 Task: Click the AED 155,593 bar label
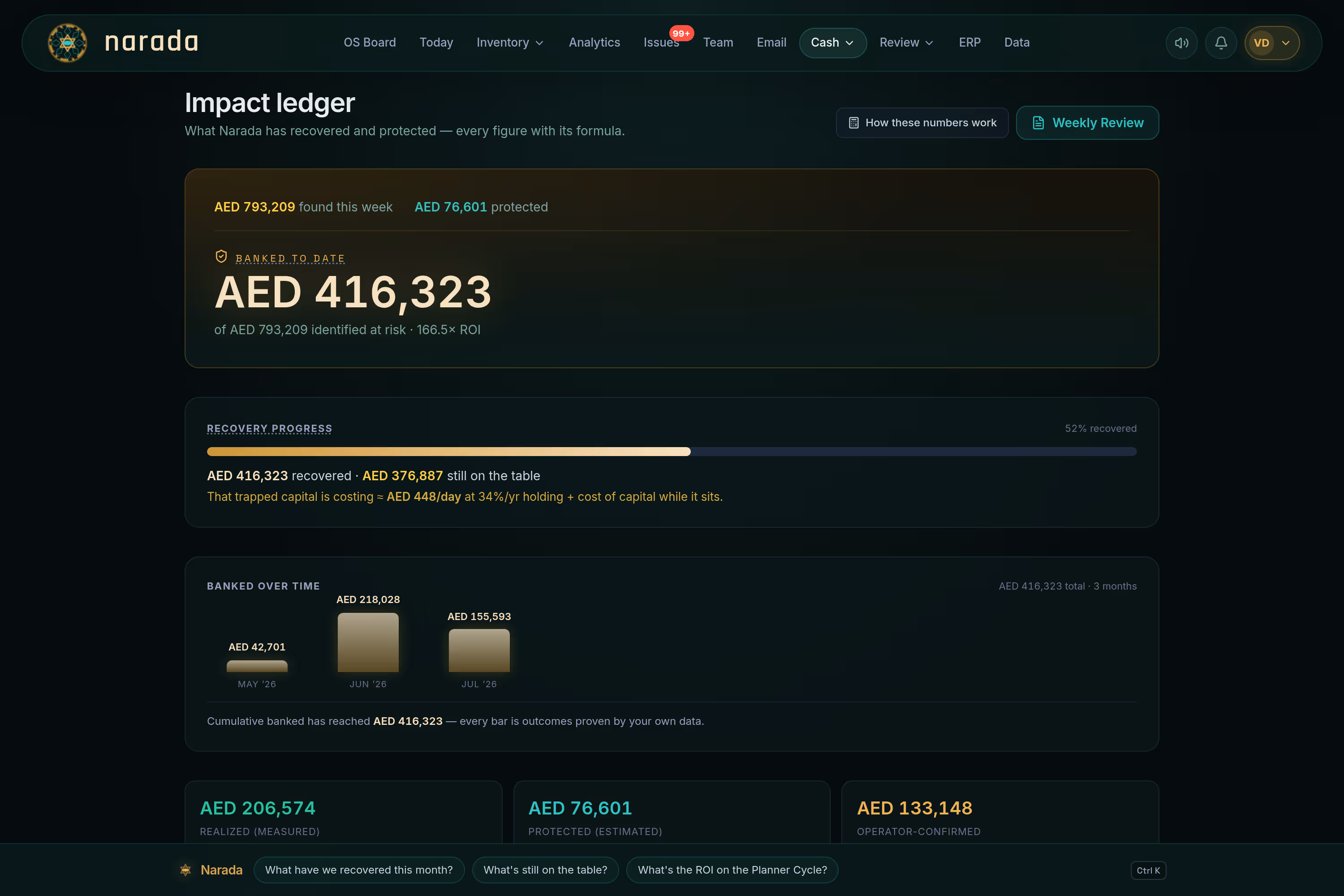tap(479, 616)
